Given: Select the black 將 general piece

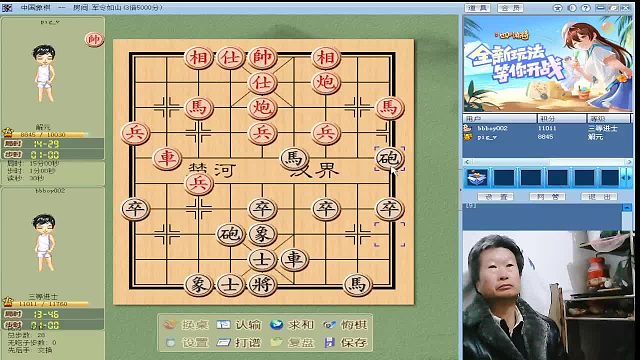Looking at the screenshot, I should tap(262, 284).
